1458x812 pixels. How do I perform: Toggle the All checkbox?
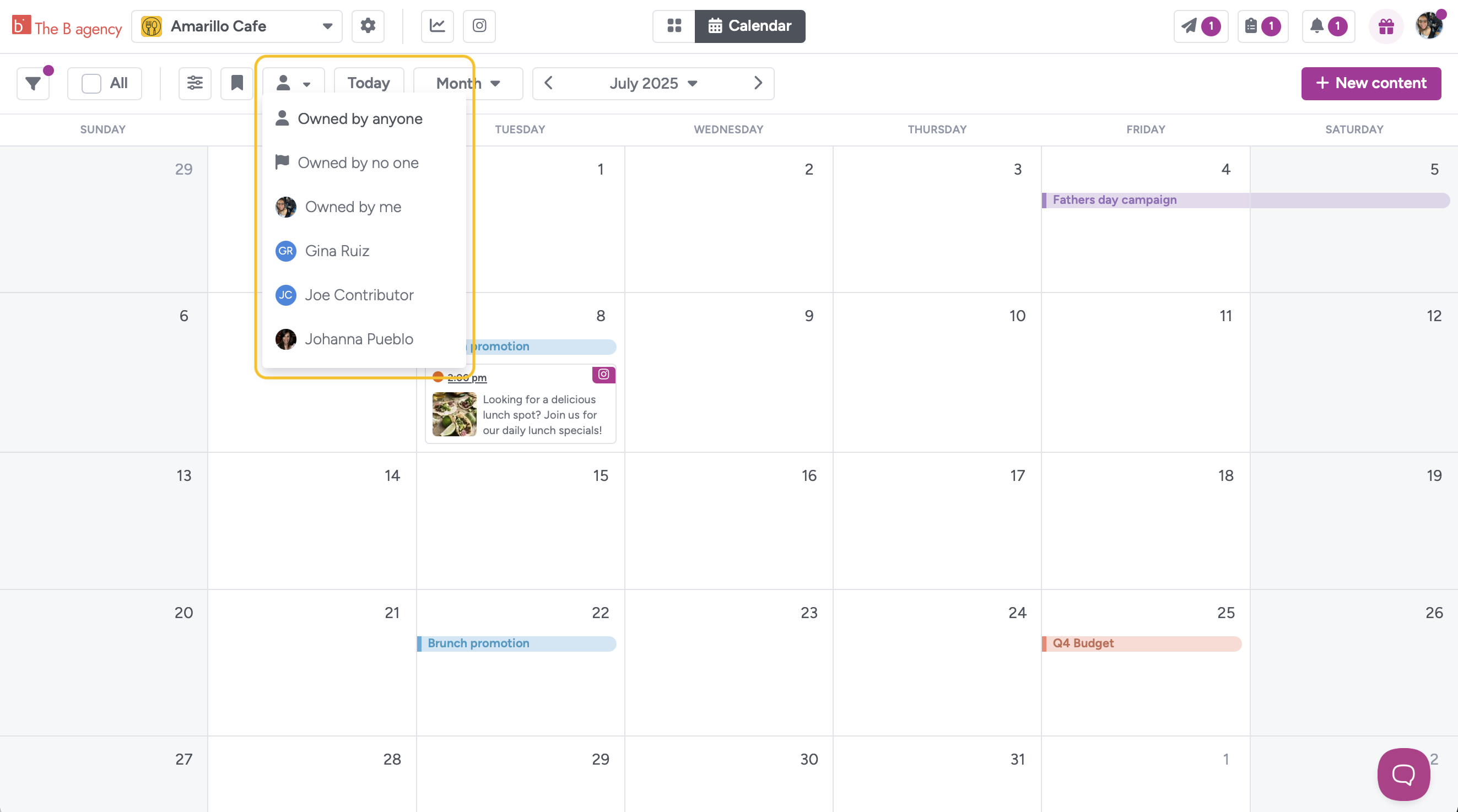[91, 84]
